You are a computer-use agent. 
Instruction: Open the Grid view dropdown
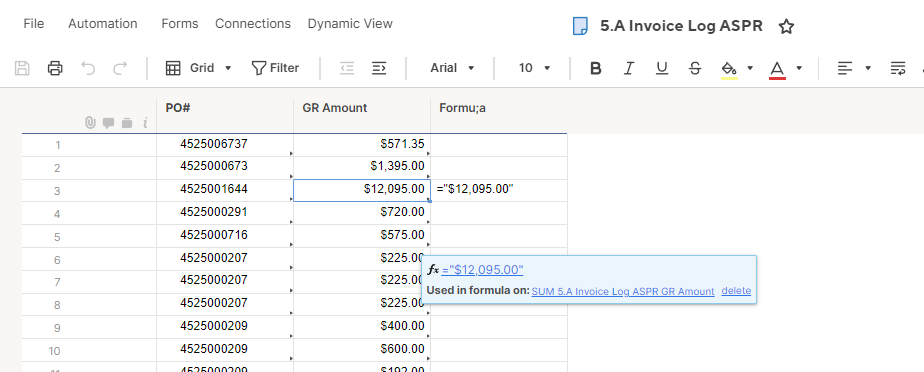pyautogui.click(x=199, y=68)
